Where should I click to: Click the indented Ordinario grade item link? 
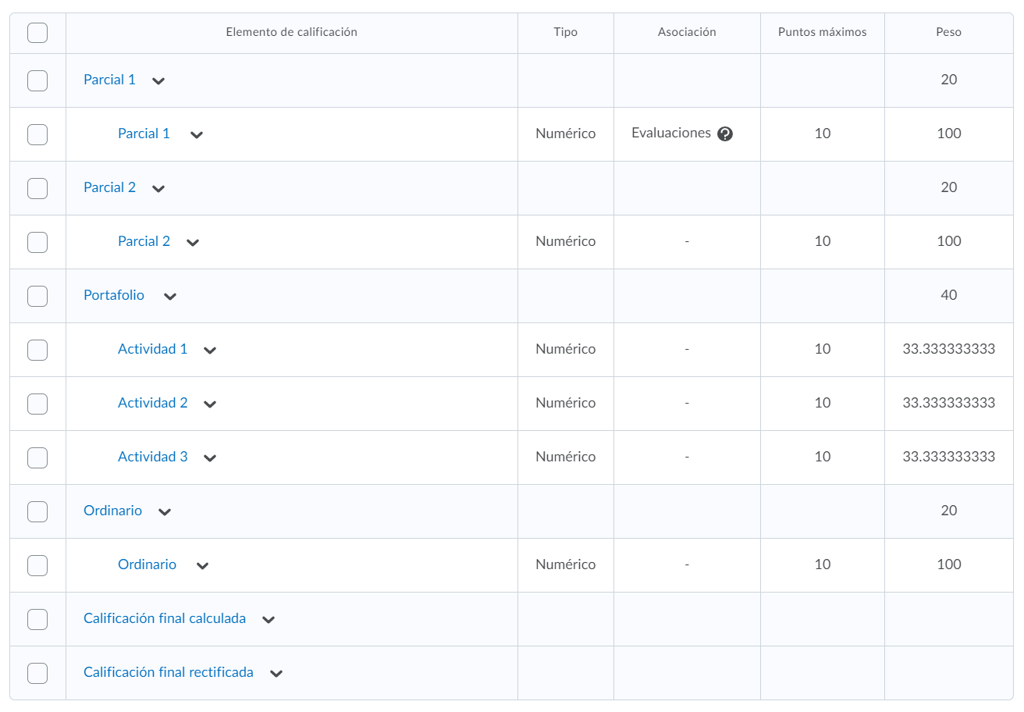147,565
